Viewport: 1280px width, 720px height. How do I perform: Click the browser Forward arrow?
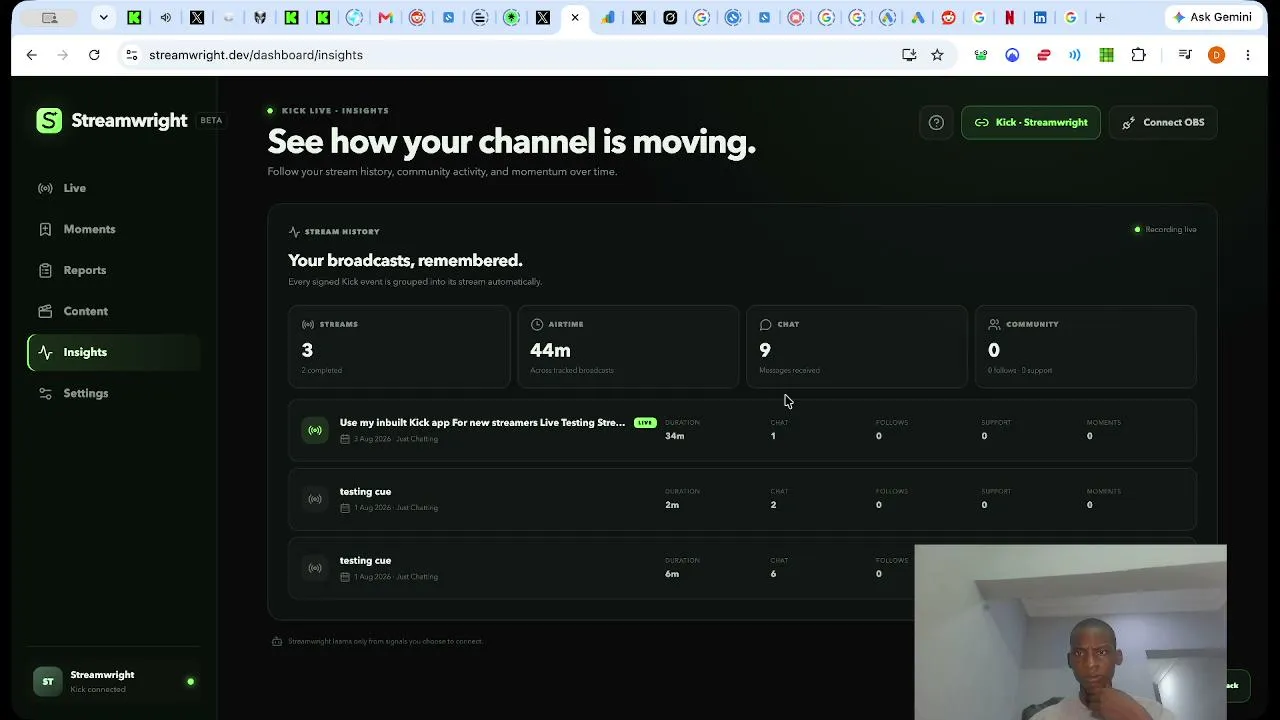(63, 55)
